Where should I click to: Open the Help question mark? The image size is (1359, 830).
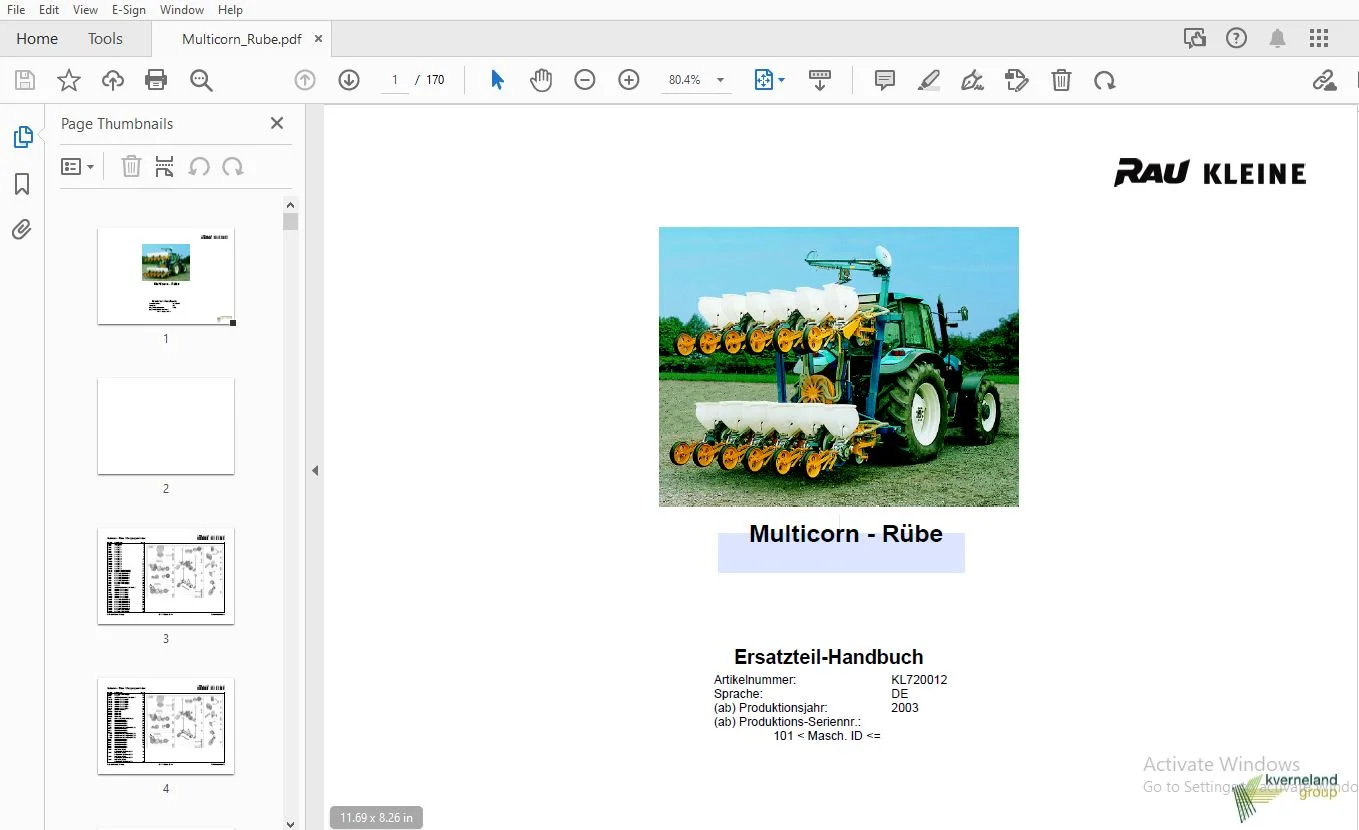tap(1237, 38)
